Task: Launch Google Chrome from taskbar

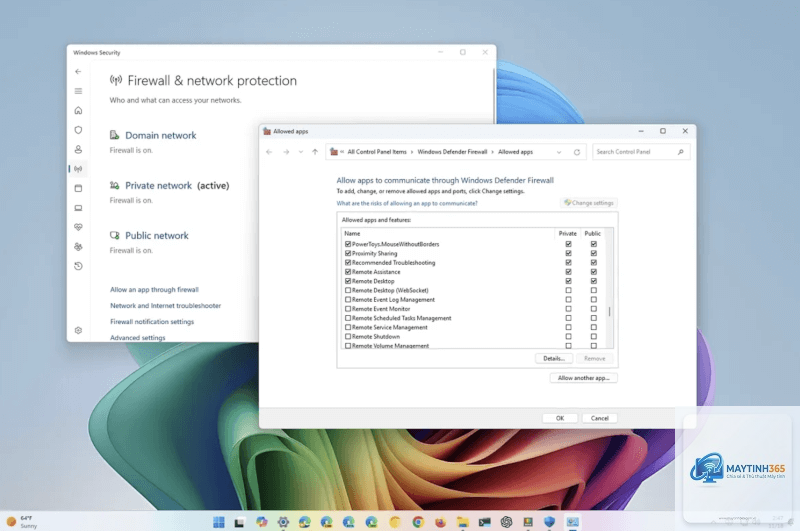Action: click(418, 522)
